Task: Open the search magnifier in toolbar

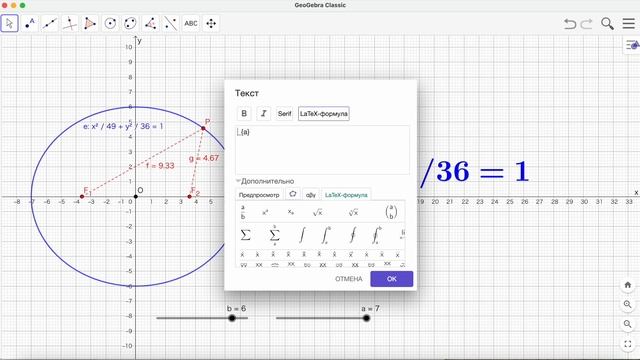Action: [x=607, y=24]
